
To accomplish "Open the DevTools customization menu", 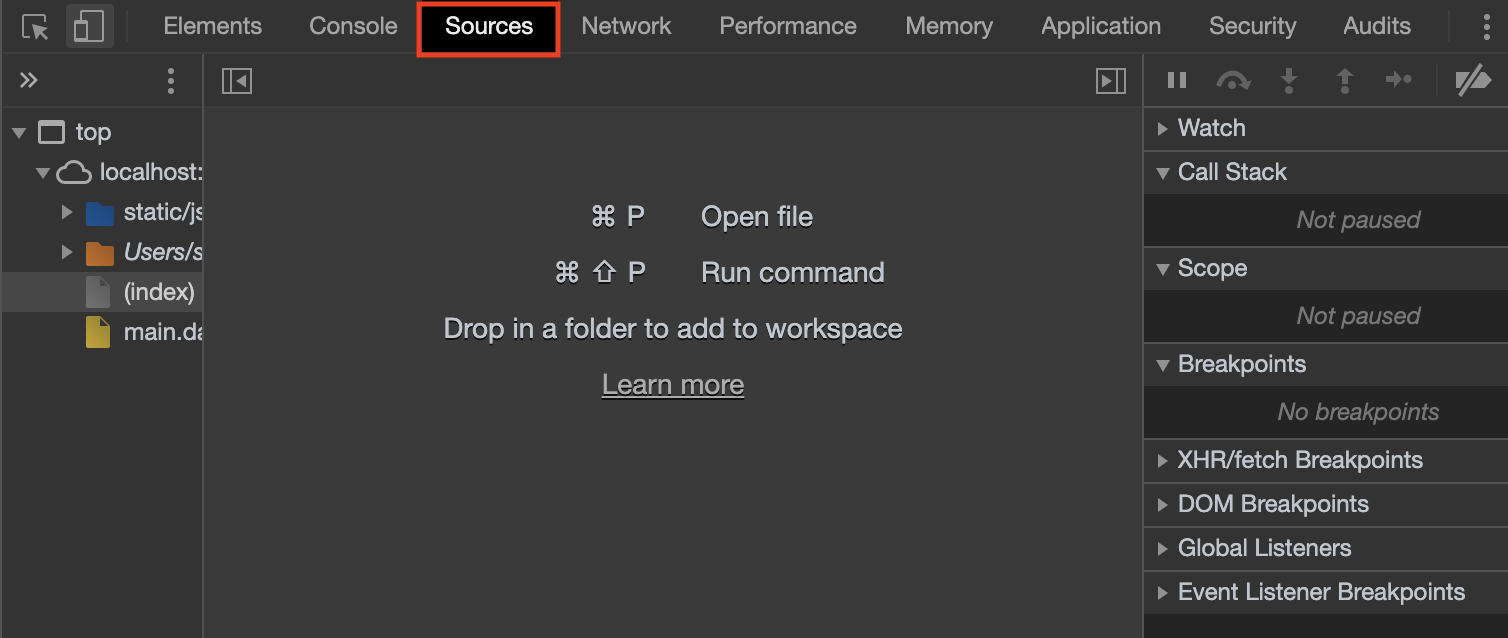I will coord(1487,25).
